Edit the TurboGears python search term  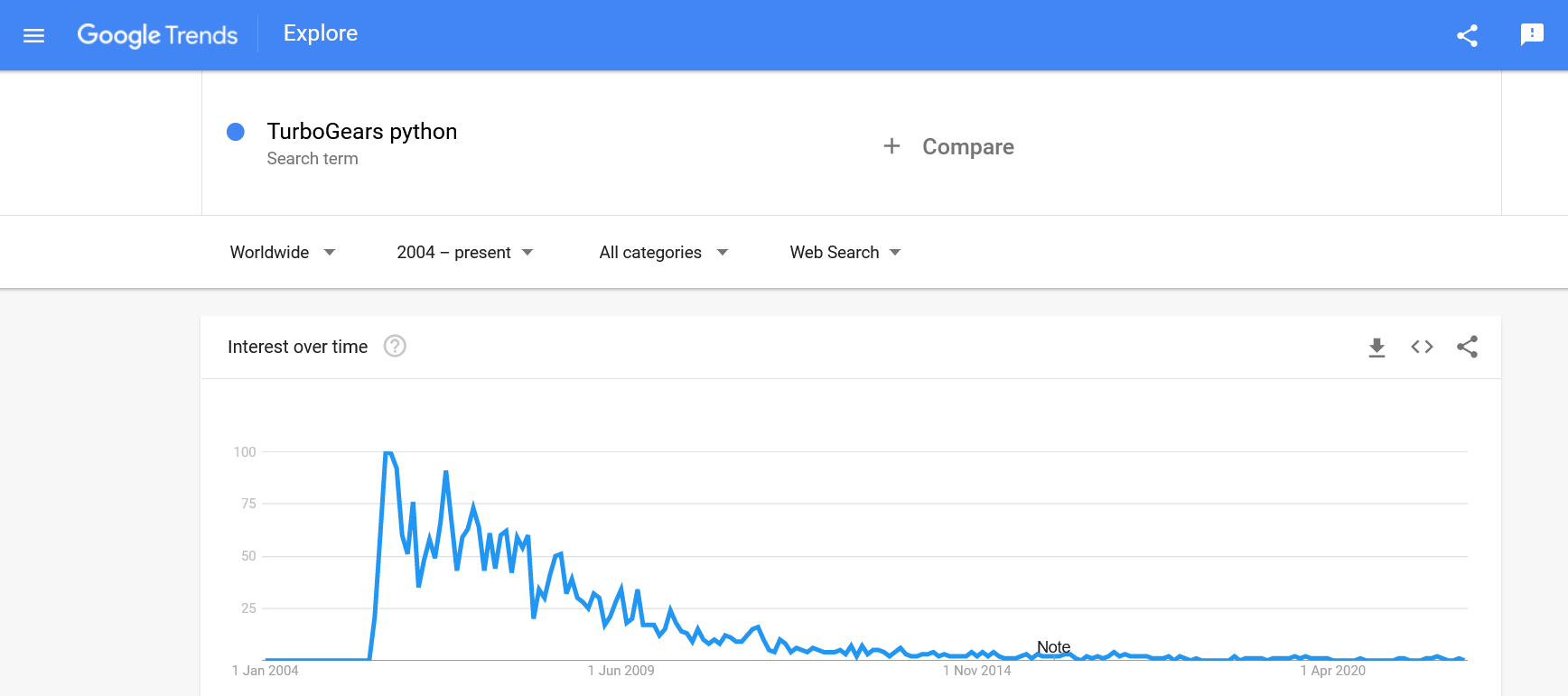(x=362, y=132)
